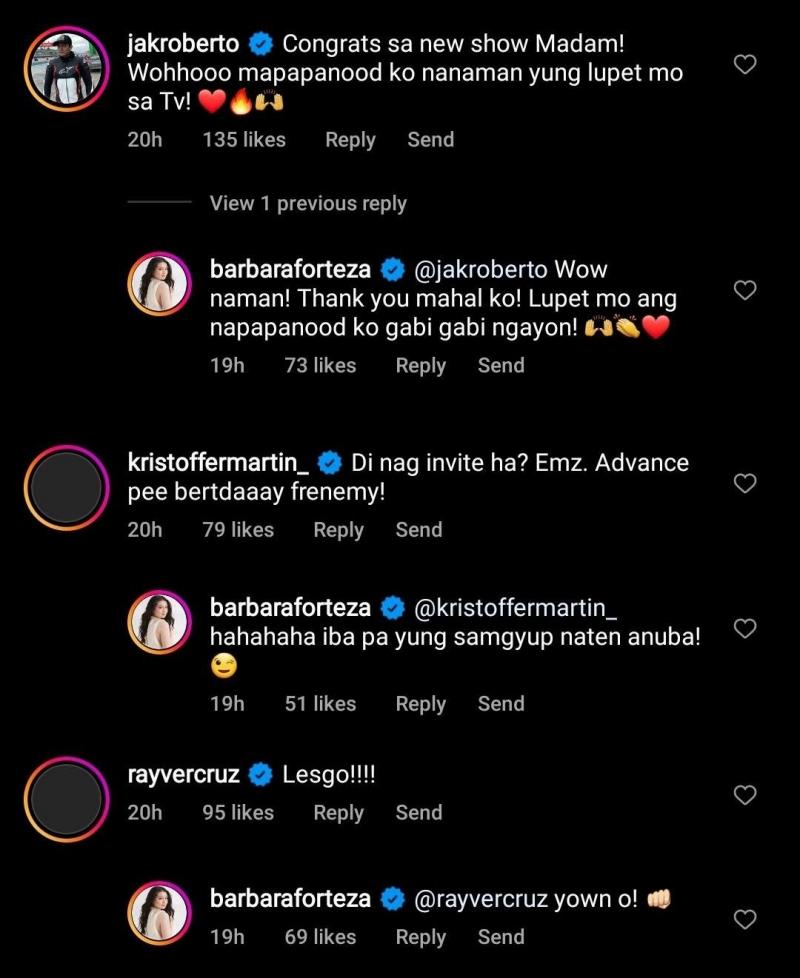View the 95 likes on rayvercruz's comment
The height and width of the screenshot is (978, 800).
(238, 813)
